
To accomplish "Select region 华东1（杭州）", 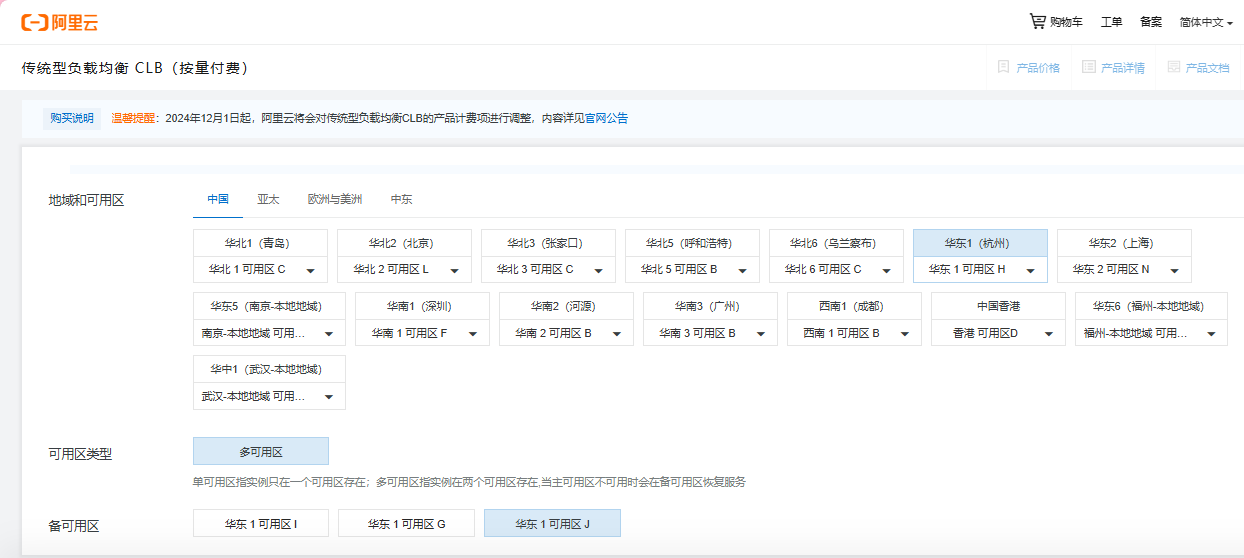I will click(x=981, y=243).
